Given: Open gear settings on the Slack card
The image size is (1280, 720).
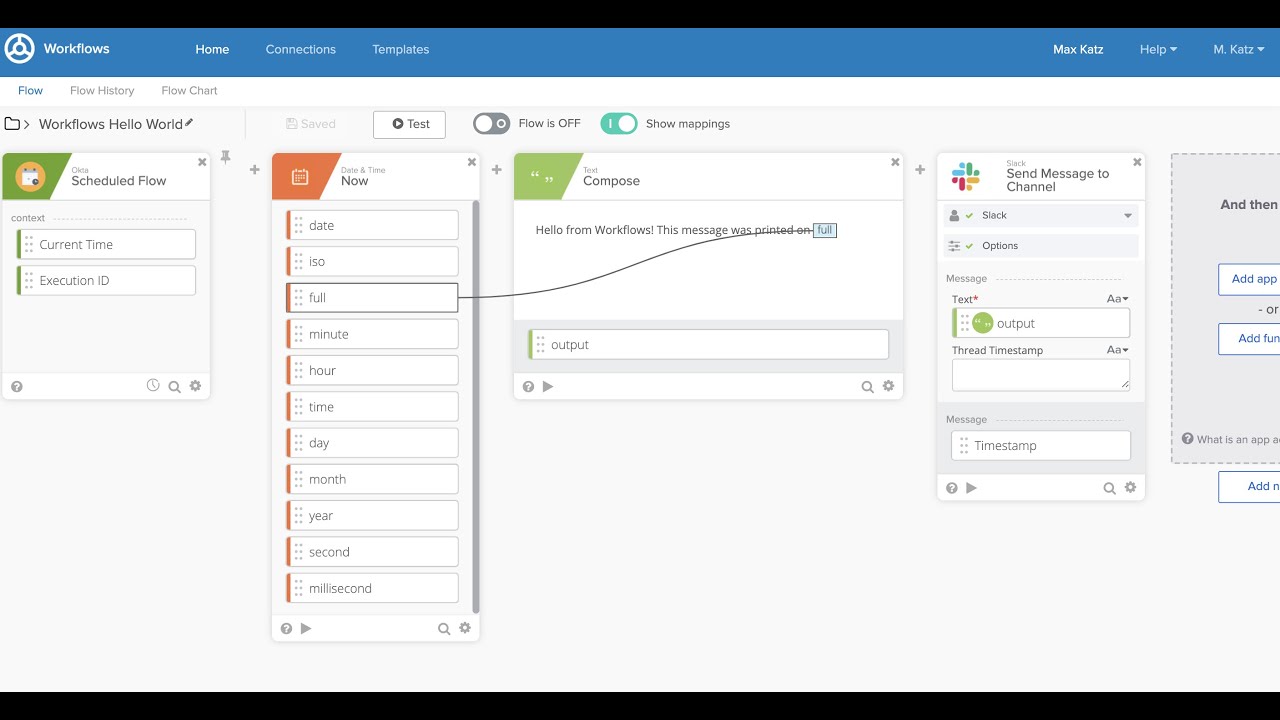Looking at the screenshot, I should (x=1130, y=488).
